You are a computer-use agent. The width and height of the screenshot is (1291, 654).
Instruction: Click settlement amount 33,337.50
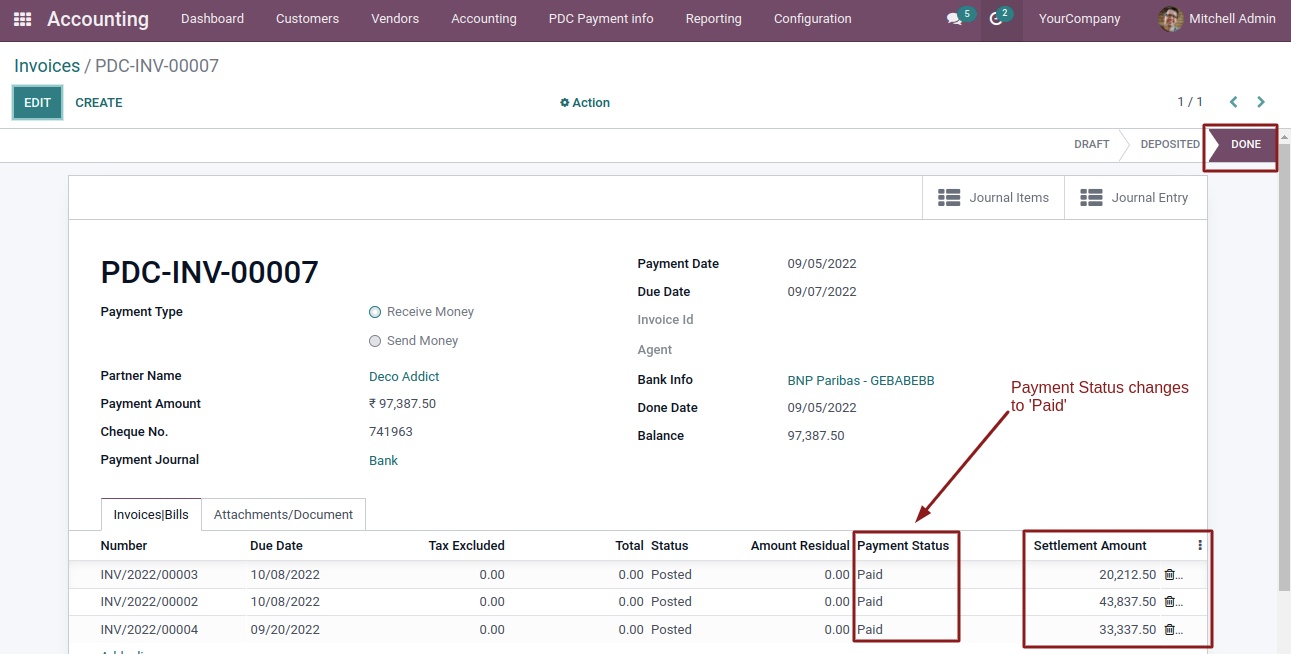point(1127,630)
